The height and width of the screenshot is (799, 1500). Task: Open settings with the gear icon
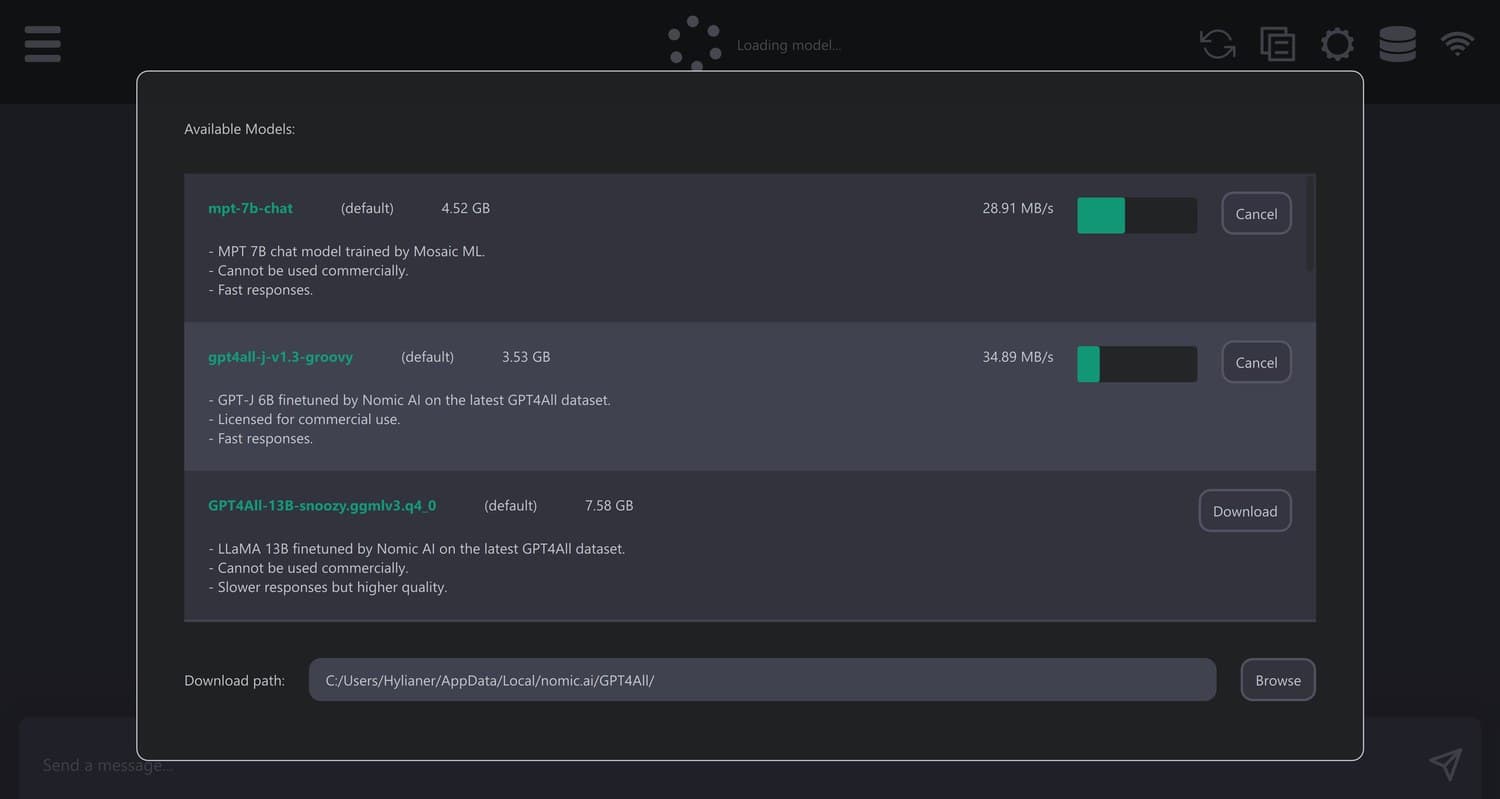coord(1337,44)
